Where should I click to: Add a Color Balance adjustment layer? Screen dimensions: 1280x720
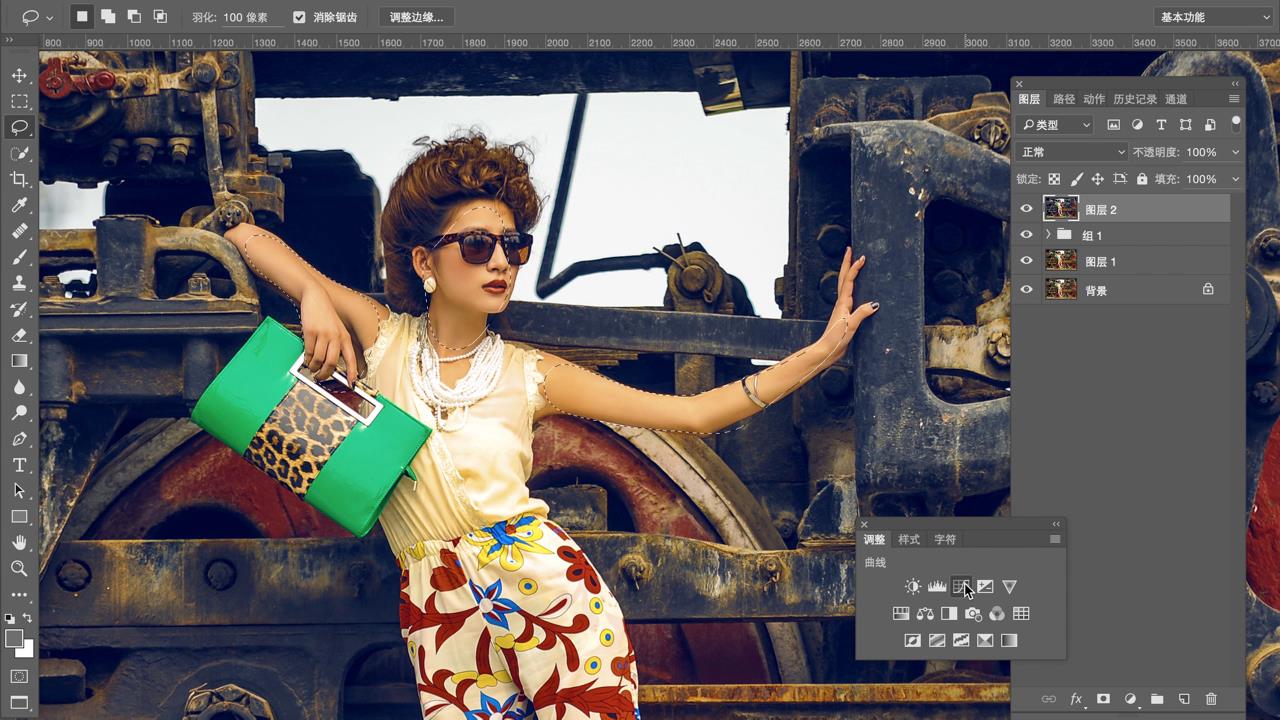coord(925,614)
